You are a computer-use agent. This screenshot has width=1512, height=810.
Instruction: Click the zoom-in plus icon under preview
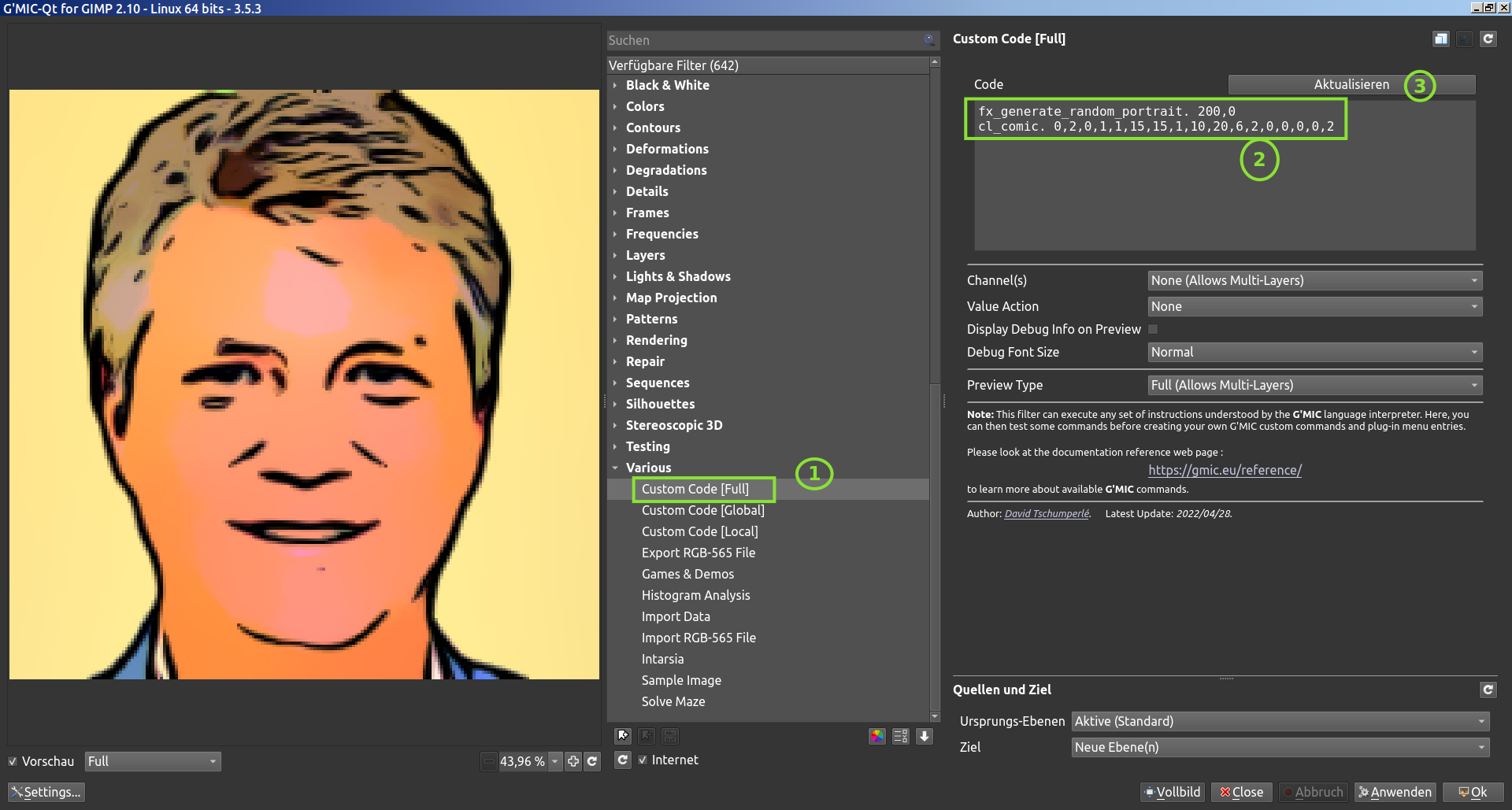[573, 761]
